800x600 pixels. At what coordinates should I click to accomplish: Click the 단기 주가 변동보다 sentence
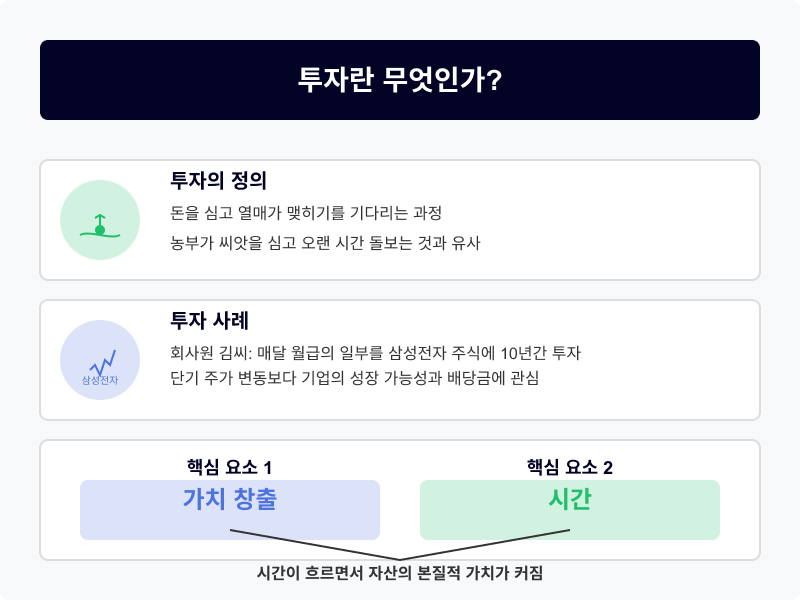click(x=355, y=378)
